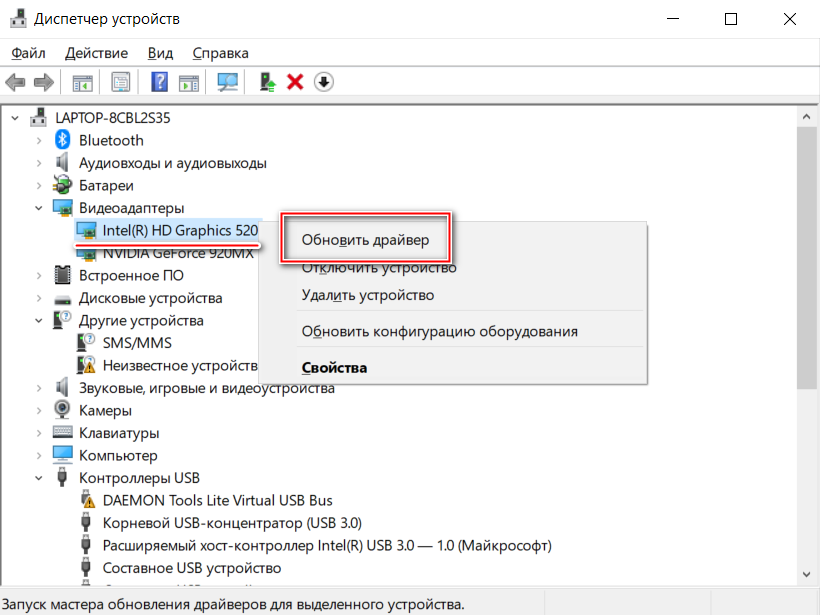Select Звуковые, игровые и видеоустройства row
This screenshot has height=615, width=820.
click(x=207, y=388)
